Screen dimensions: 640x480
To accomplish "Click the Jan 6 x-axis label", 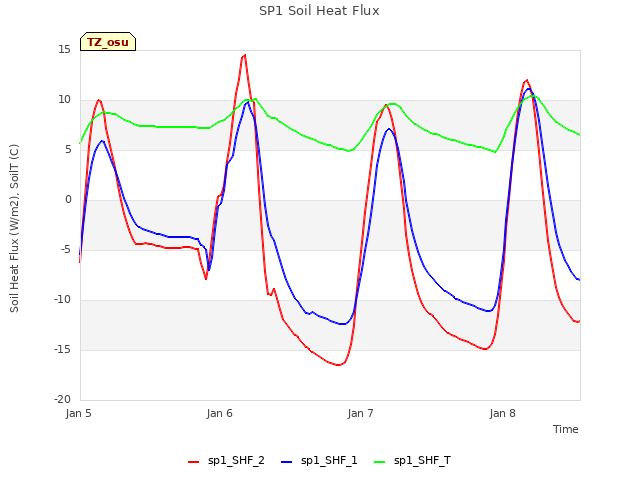I will click(x=220, y=413).
